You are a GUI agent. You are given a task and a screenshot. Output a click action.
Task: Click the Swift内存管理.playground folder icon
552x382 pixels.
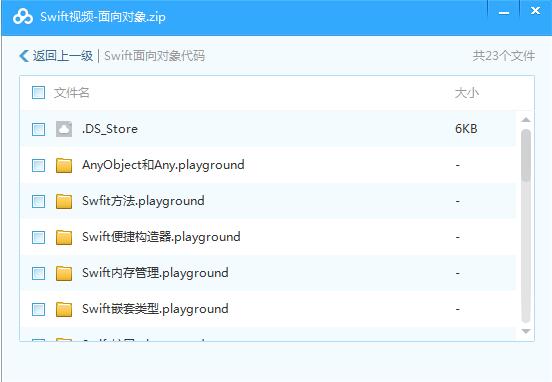64,273
